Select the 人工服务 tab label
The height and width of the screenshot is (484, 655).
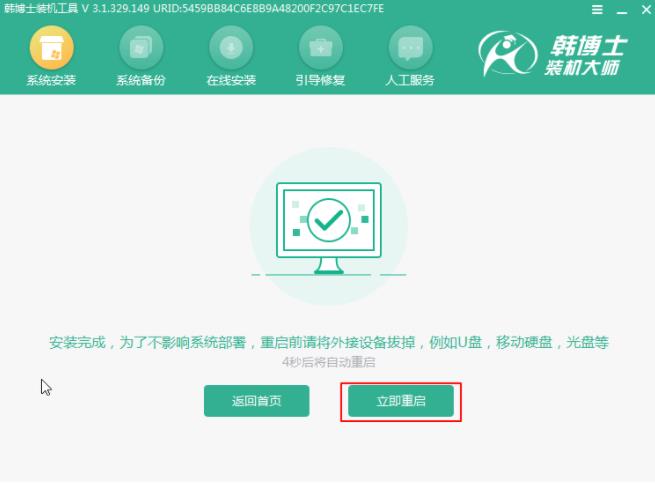tap(410, 80)
